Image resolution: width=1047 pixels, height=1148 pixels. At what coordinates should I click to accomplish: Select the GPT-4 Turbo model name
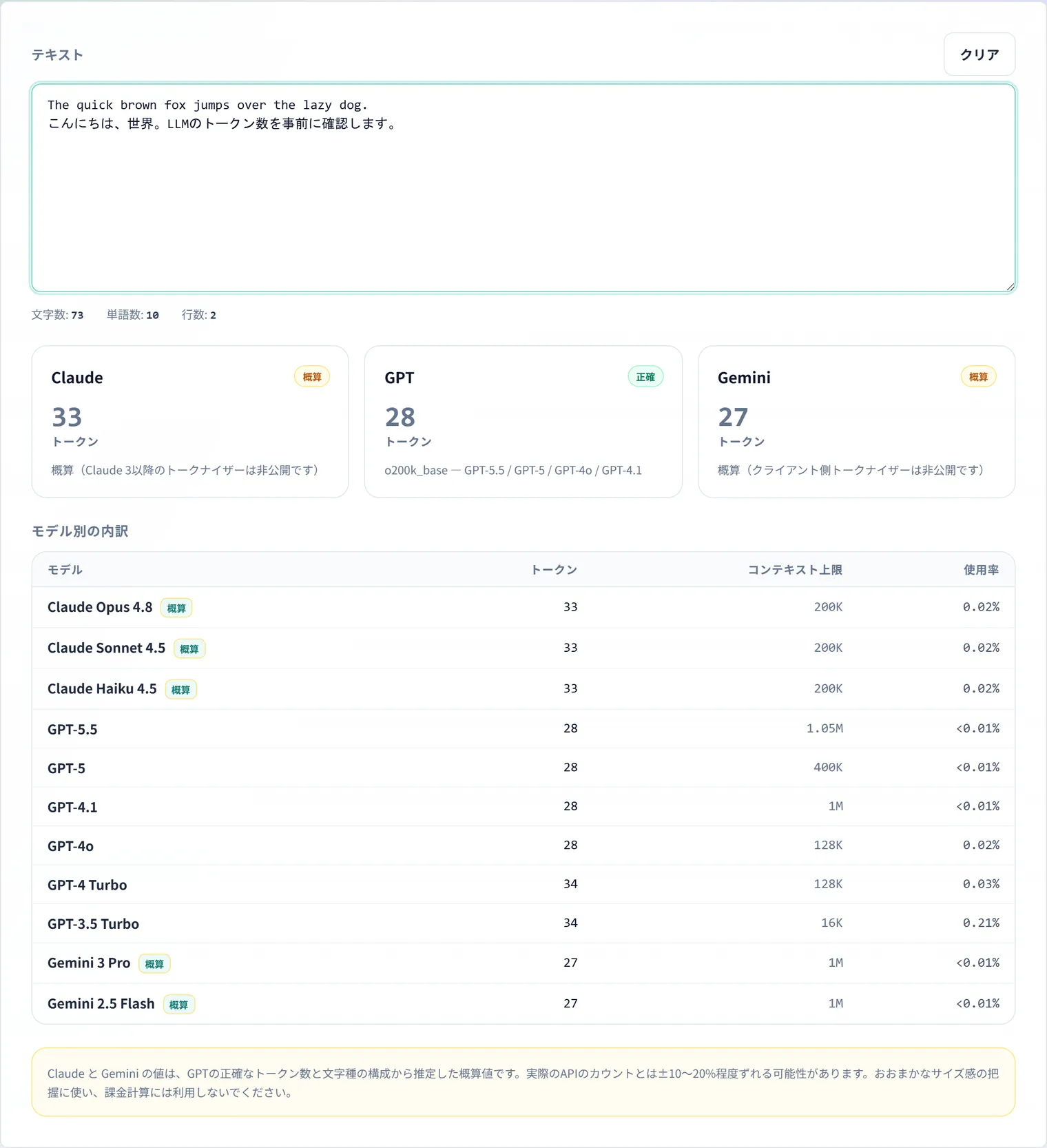click(87, 885)
